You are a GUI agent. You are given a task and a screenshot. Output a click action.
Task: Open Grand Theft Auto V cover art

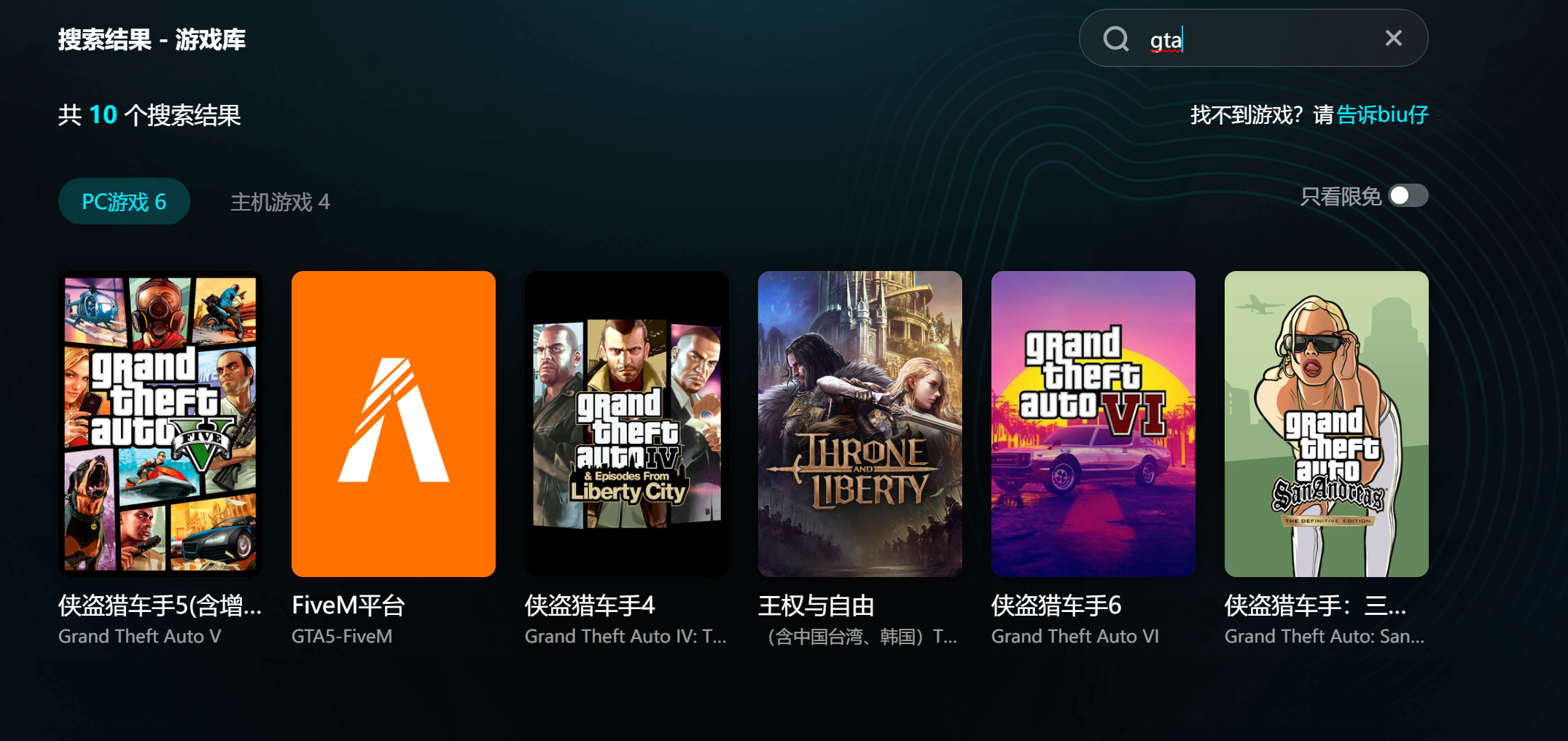[160, 424]
